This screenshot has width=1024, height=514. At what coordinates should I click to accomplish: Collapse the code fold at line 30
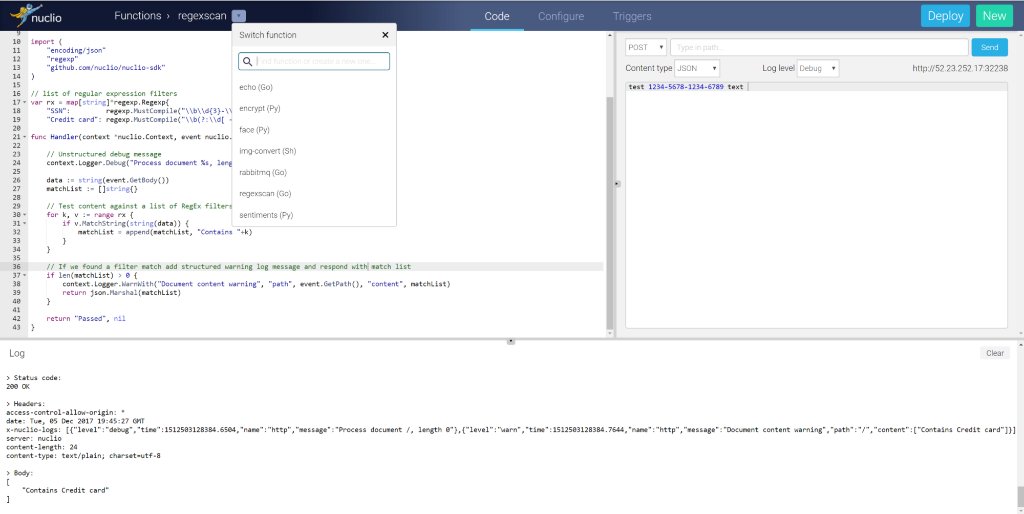(x=25, y=215)
